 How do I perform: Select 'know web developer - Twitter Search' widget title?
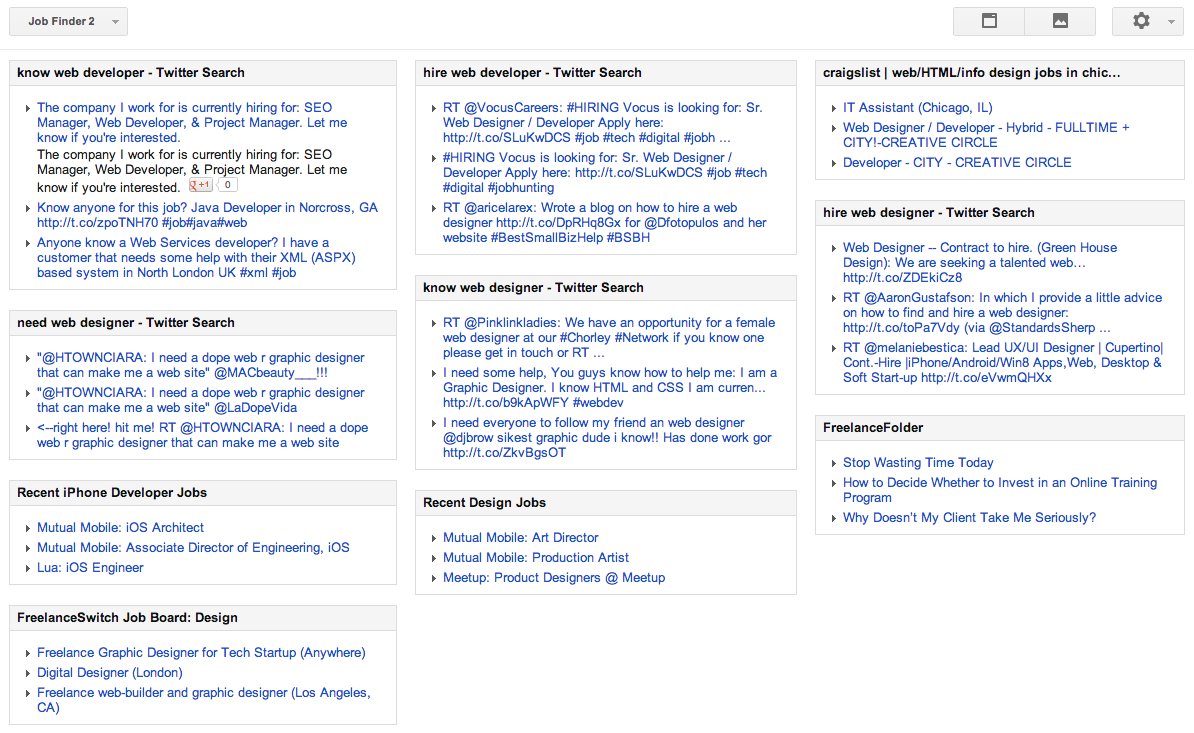click(131, 72)
